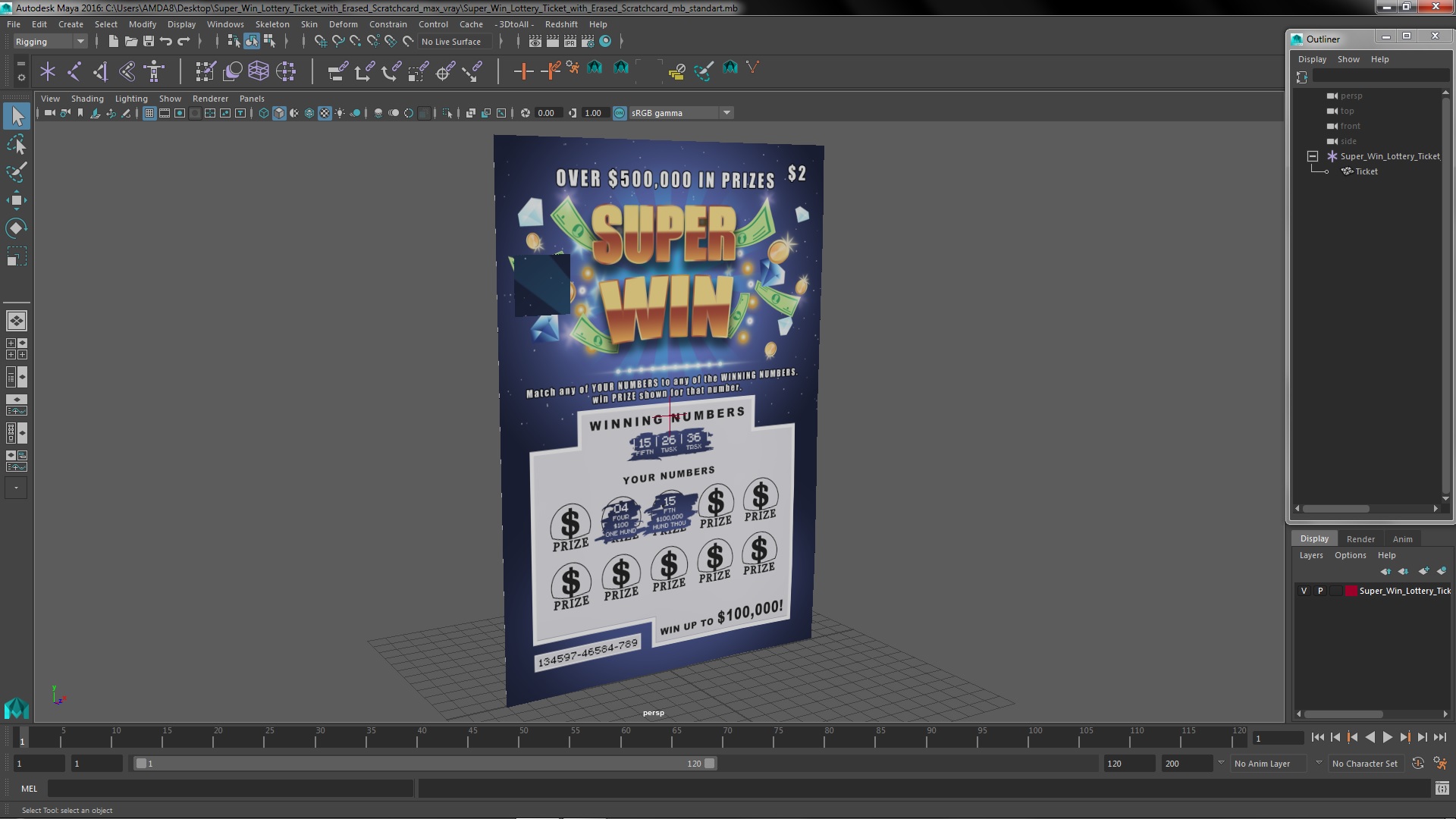Activate the Lasso select tool
Image resolution: width=1456 pixels, height=819 pixels.
[17, 144]
